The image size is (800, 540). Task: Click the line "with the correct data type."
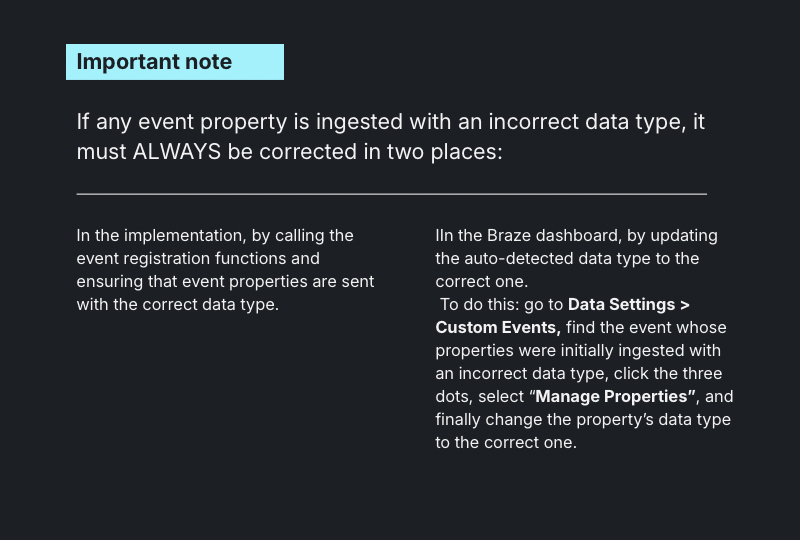coord(177,305)
